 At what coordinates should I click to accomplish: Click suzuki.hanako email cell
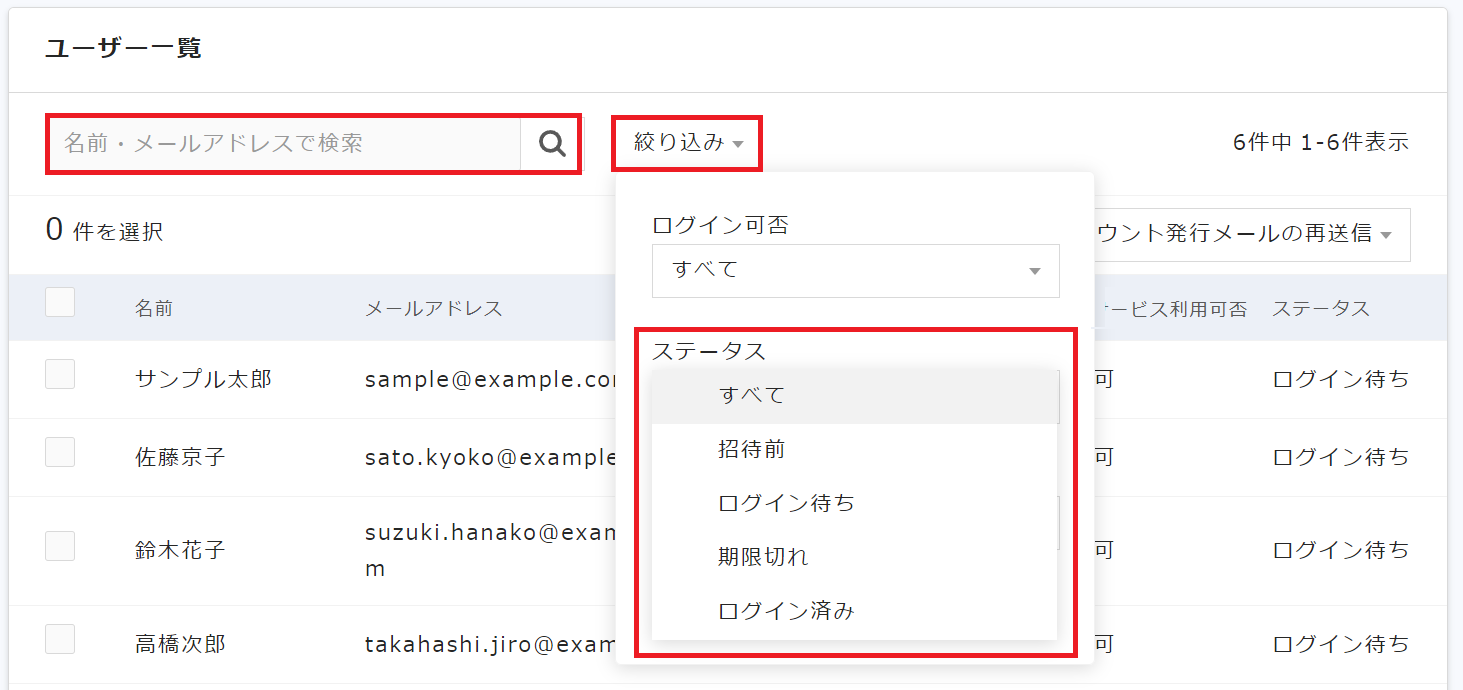pos(490,551)
